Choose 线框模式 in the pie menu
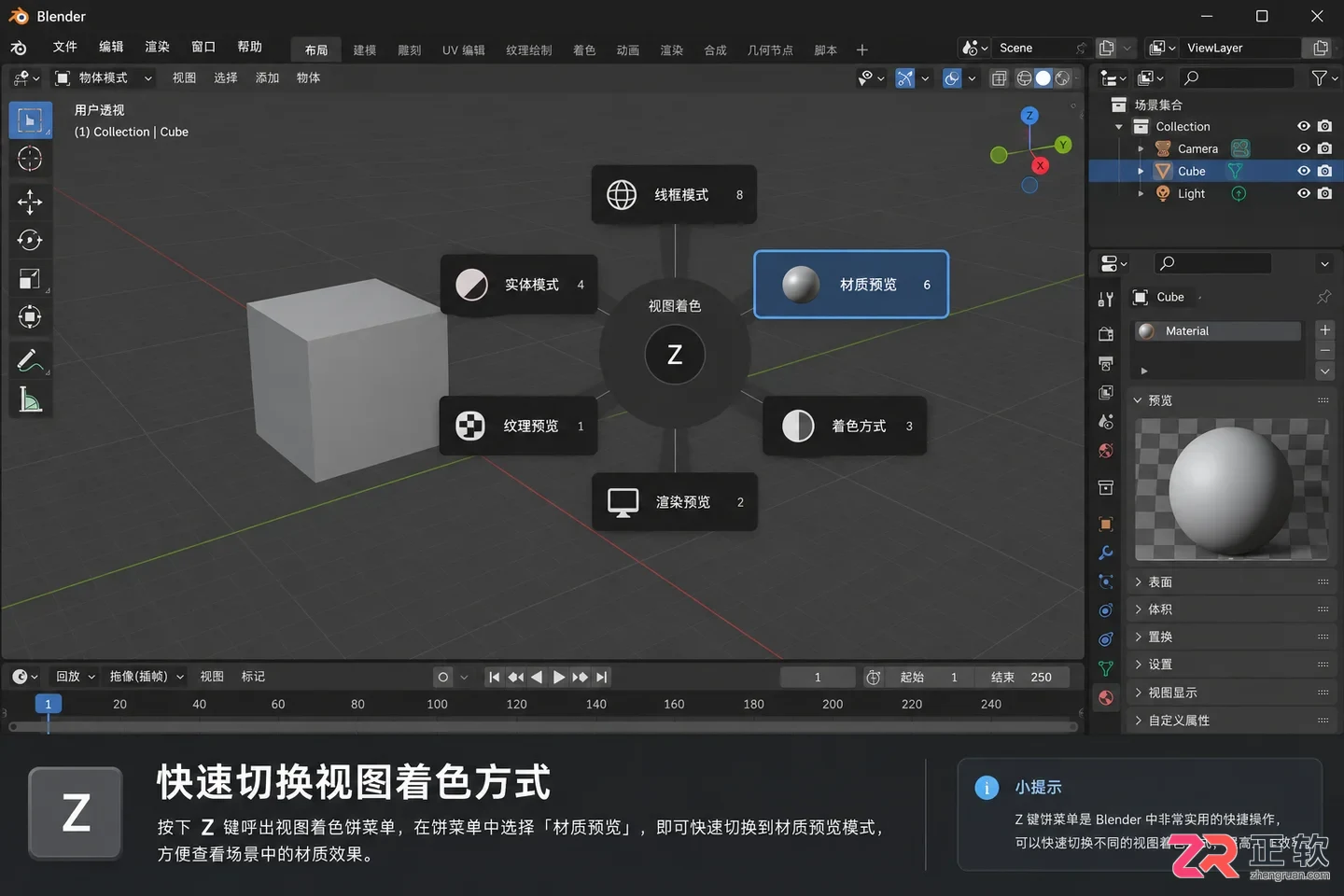Viewport: 1344px width, 896px height. (x=674, y=194)
